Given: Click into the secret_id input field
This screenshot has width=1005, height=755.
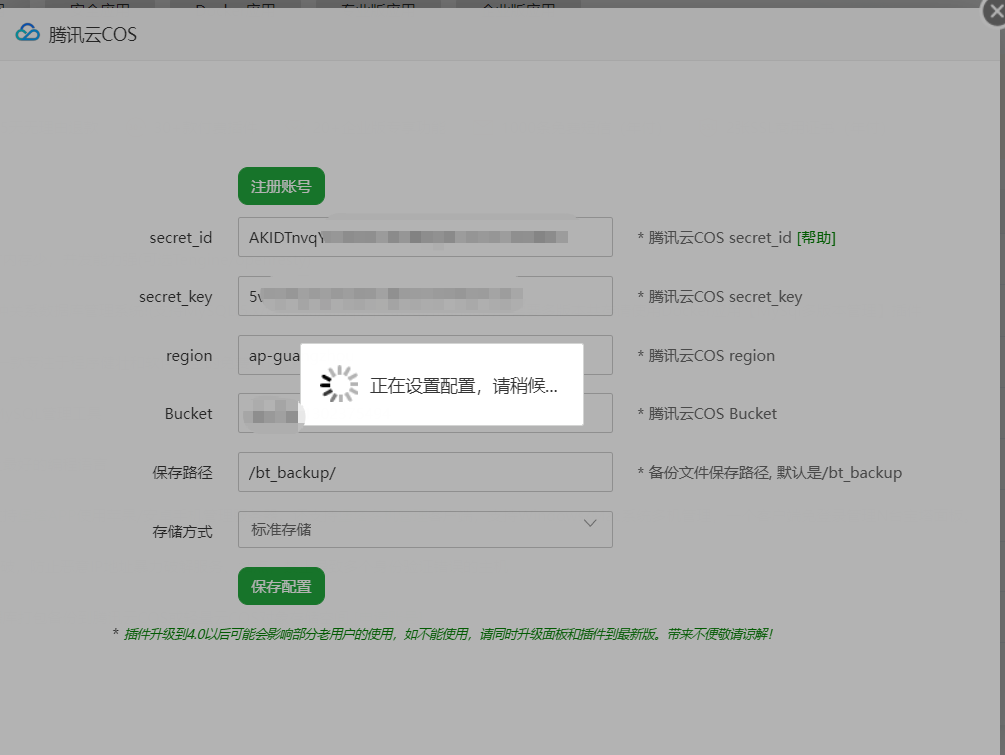Looking at the screenshot, I should click(425, 237).
